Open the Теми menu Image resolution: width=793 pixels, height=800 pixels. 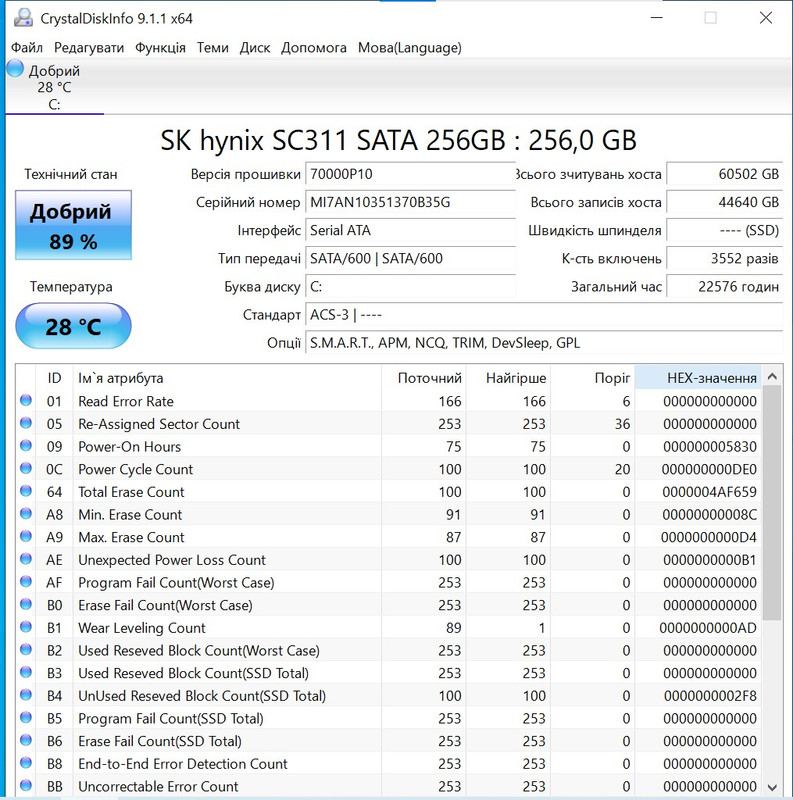(x=213, y=47)
